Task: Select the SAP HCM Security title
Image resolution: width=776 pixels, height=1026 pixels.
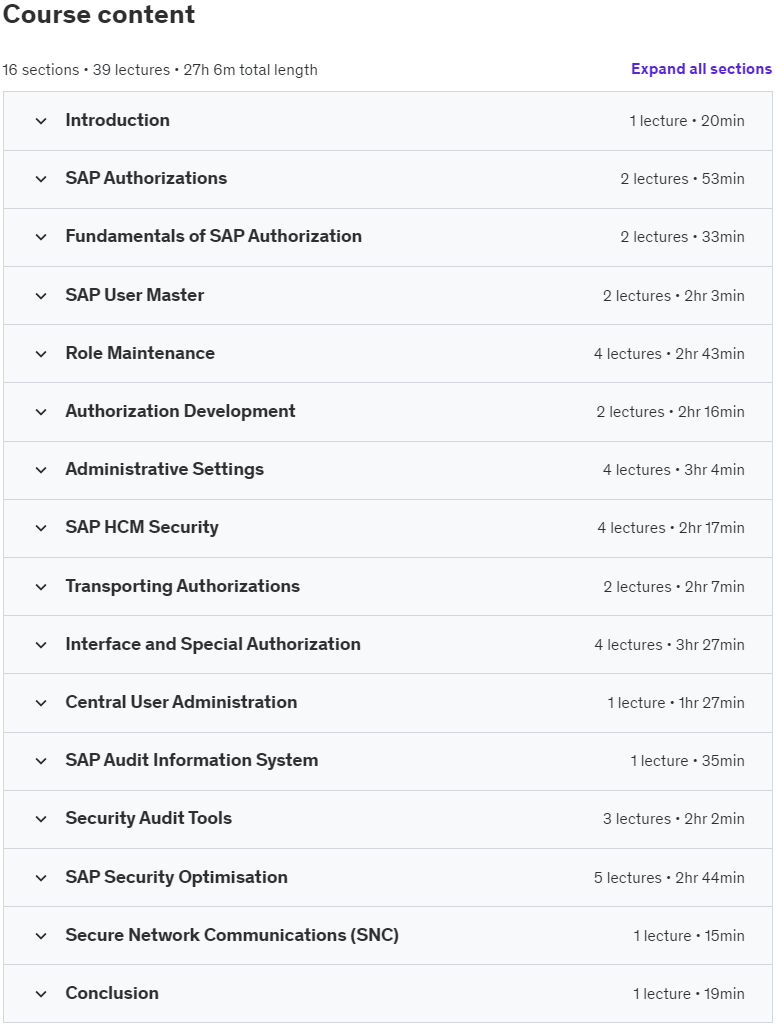Action: point(142,527)
